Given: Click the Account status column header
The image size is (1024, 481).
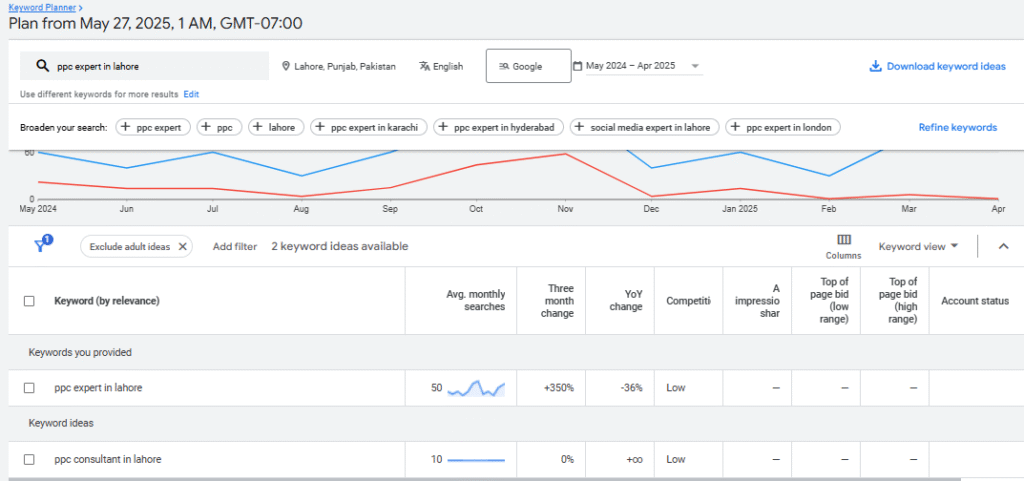Looking at the screenshot, I should click(974, 301).
